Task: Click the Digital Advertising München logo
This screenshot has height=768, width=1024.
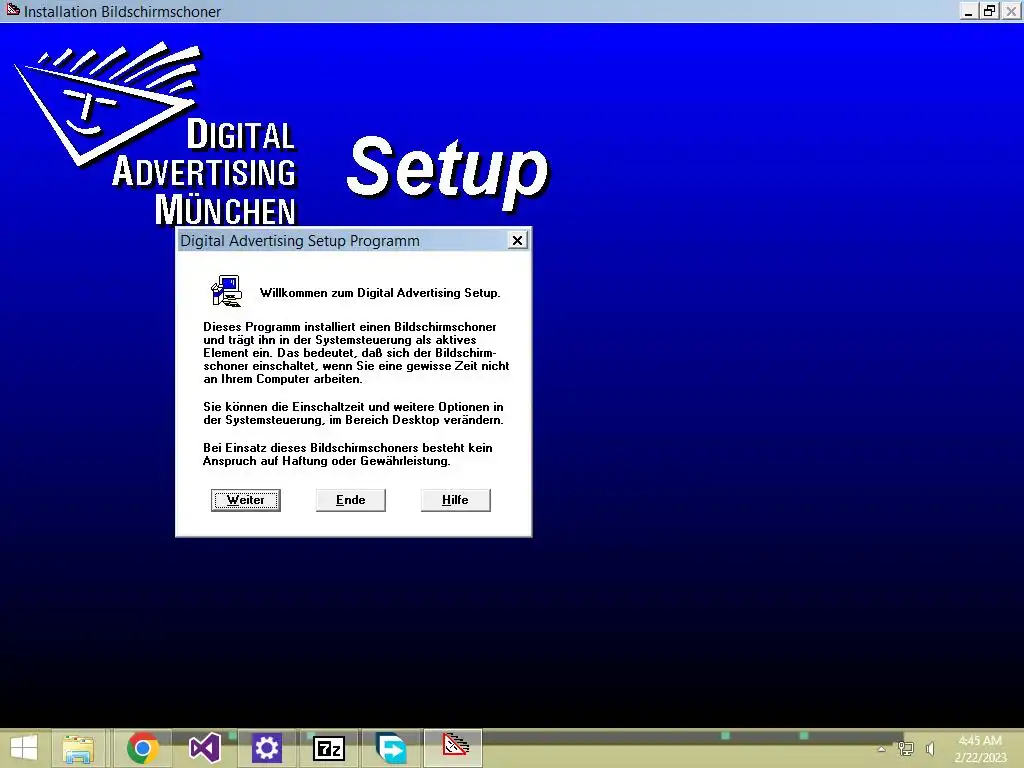Action: (x=155, y=135)
